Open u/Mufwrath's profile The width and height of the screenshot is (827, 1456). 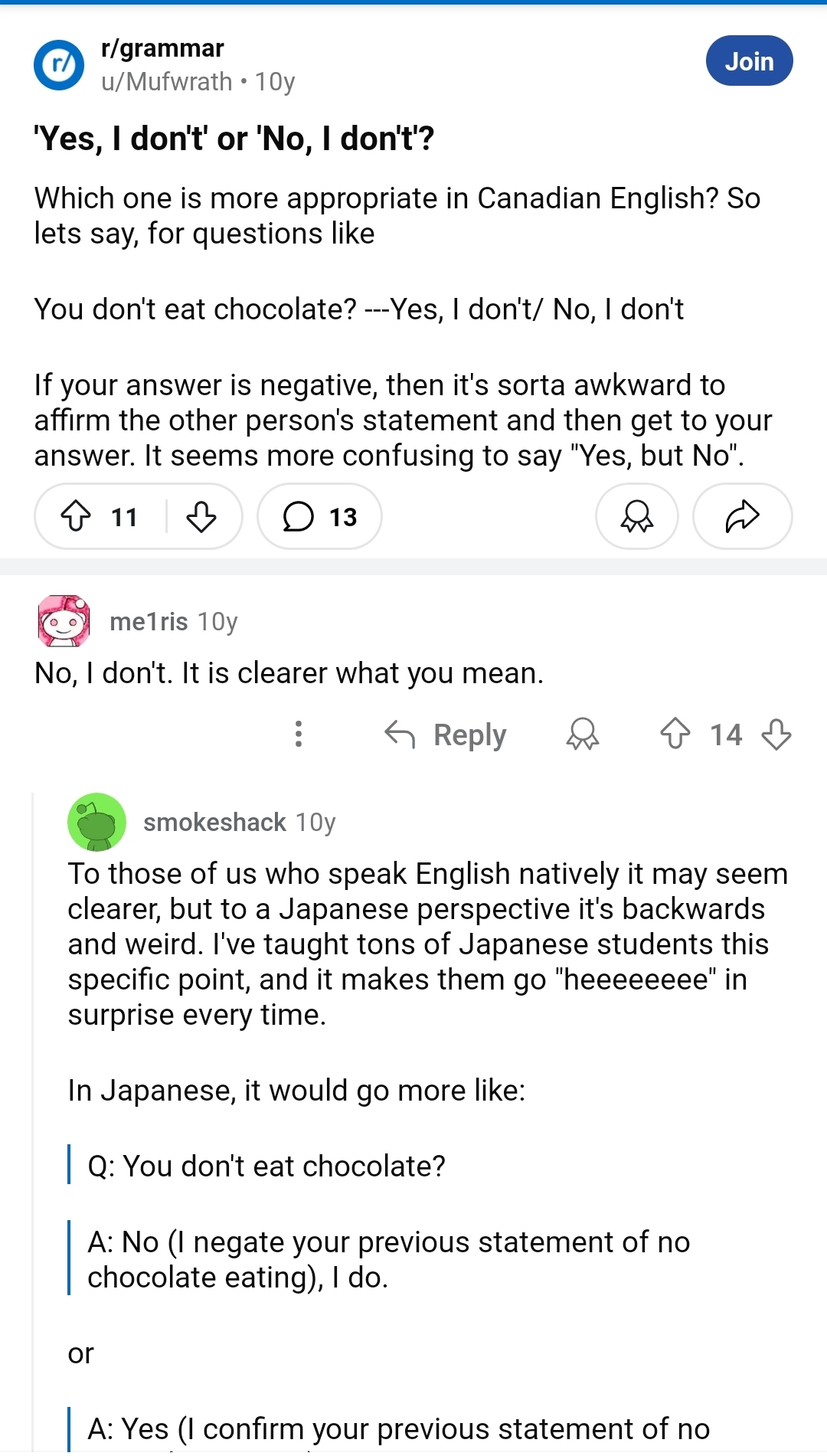coord(167,81)
